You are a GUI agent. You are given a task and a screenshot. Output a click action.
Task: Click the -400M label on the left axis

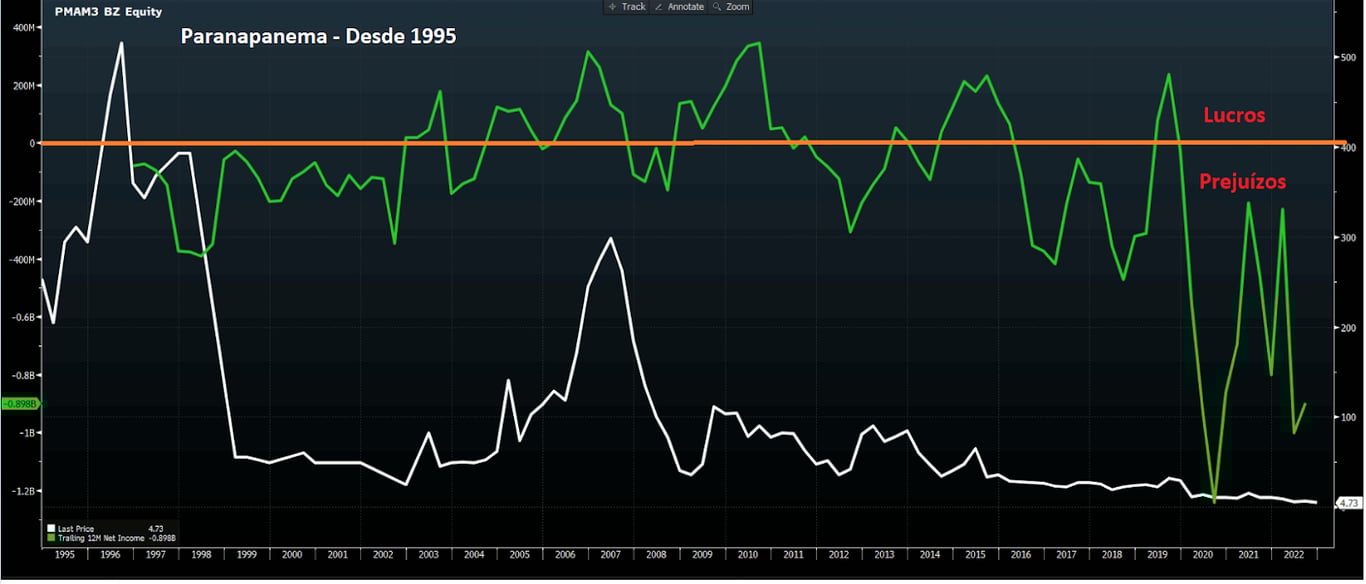[22, 259]
